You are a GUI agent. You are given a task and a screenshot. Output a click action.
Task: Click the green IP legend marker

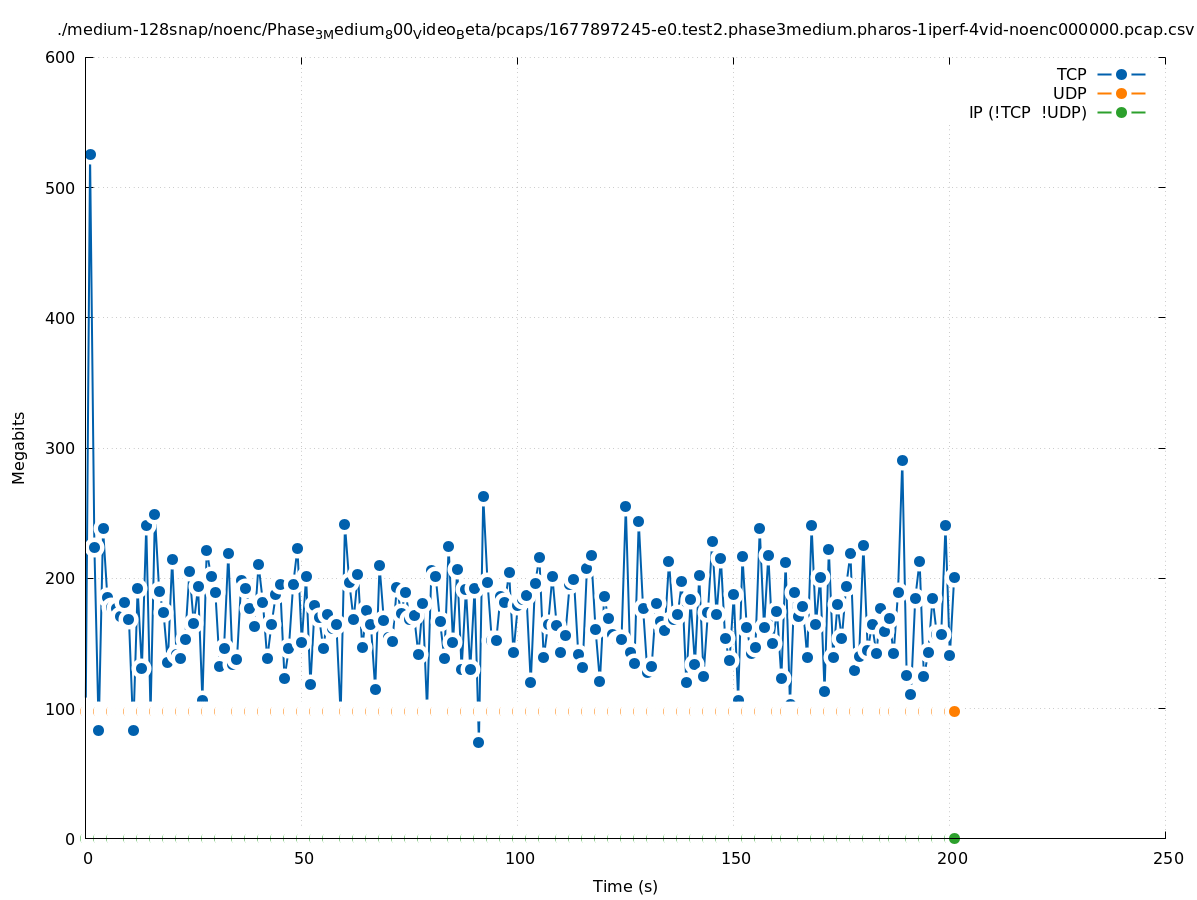point(1121,112)
